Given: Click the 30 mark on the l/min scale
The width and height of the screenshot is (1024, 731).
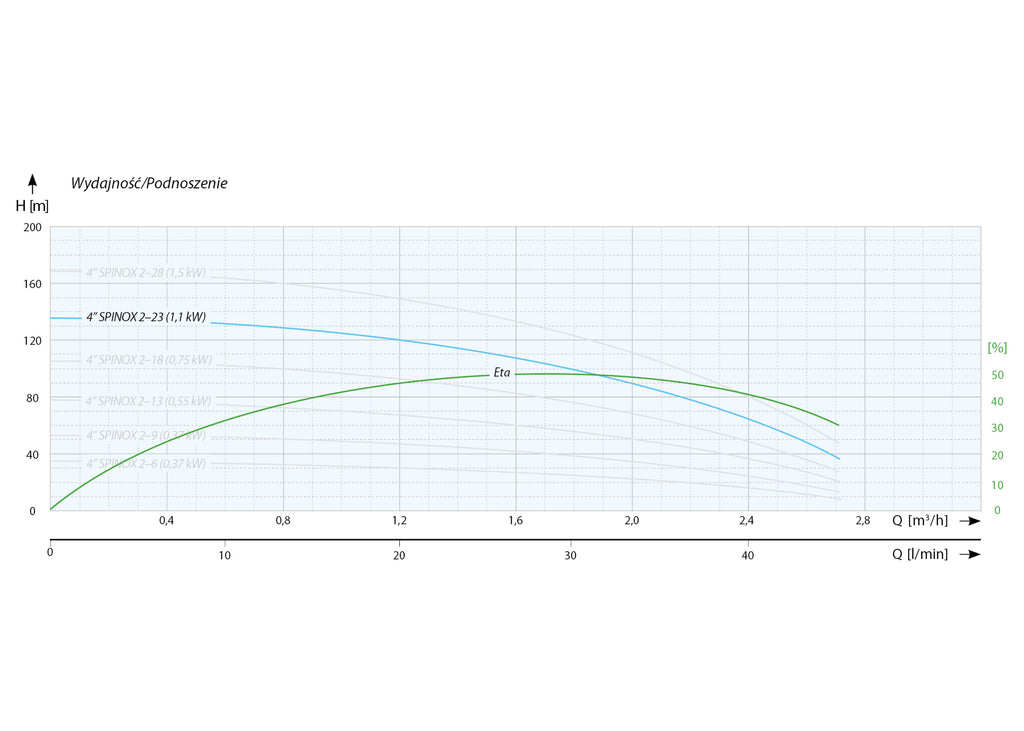Looking at the screenshot, I should click(x=571, y=555).
